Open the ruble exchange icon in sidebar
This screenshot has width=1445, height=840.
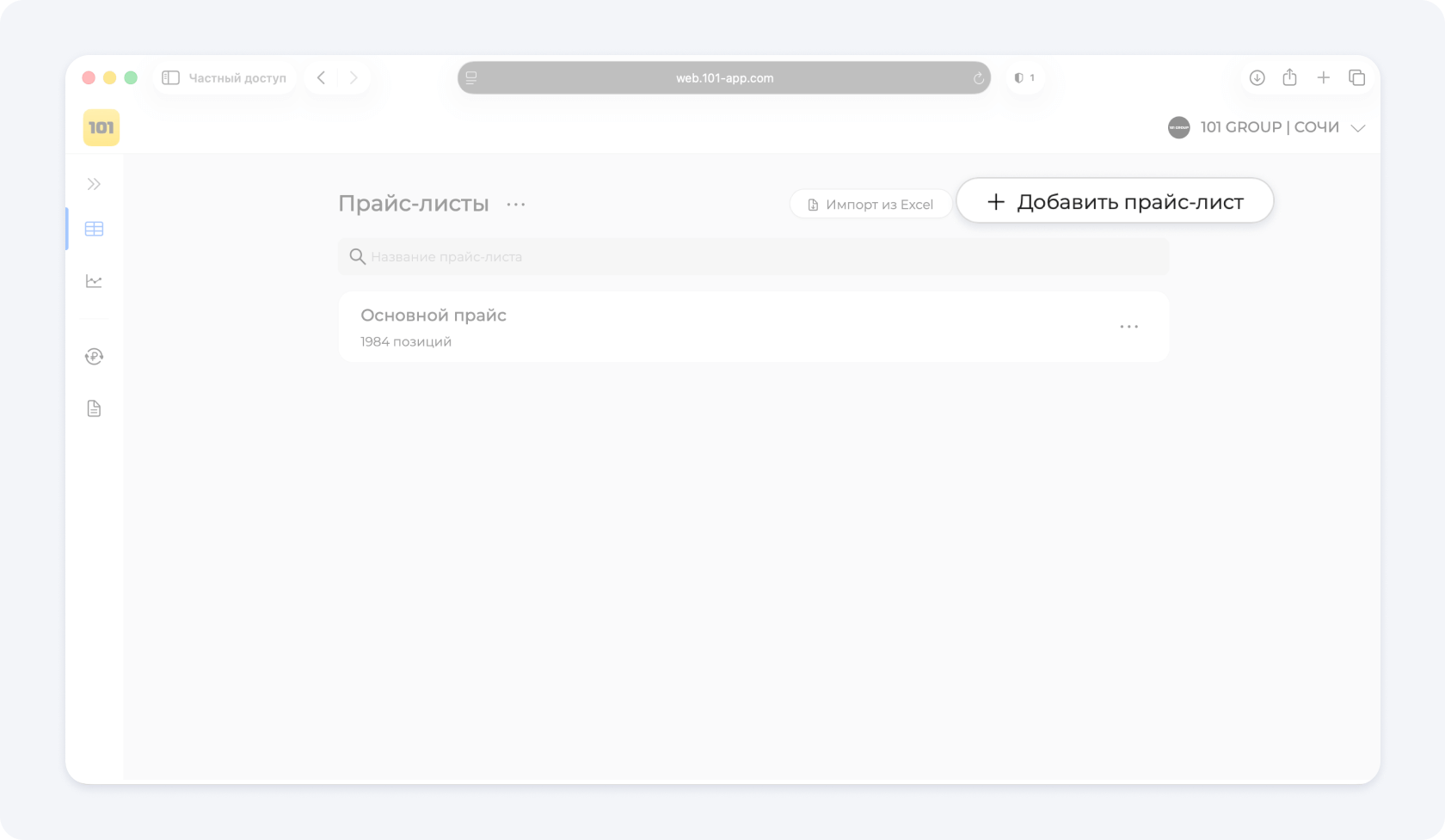click(94, 356)
